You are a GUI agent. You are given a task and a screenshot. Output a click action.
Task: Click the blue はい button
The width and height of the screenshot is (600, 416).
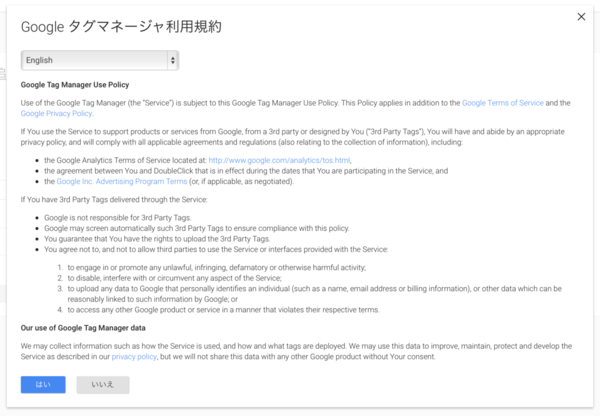[43, 385]
